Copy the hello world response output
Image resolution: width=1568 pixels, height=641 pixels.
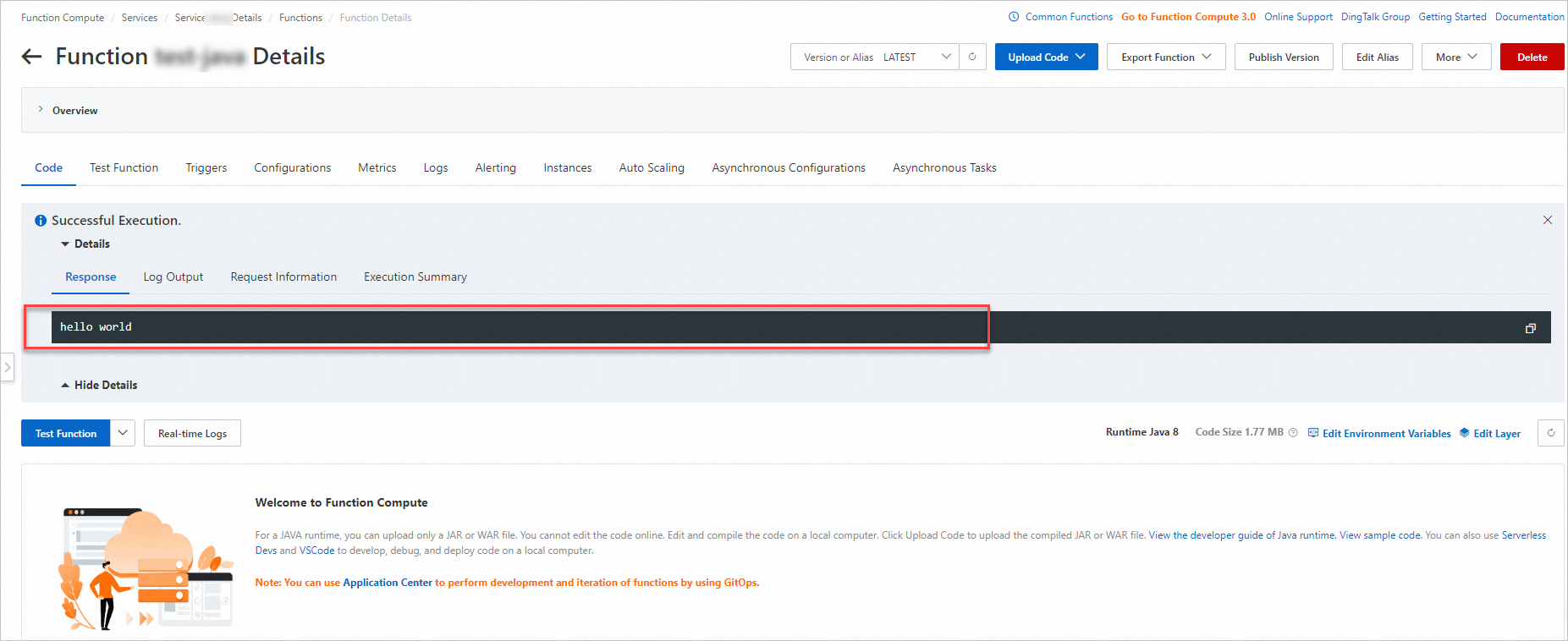pos(1530,328)
